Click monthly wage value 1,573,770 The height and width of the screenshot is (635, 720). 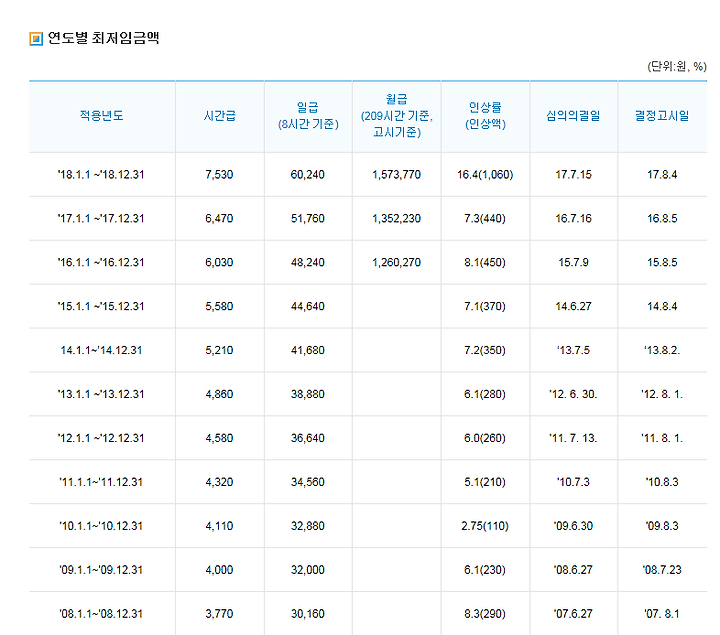tap(396, 175)
